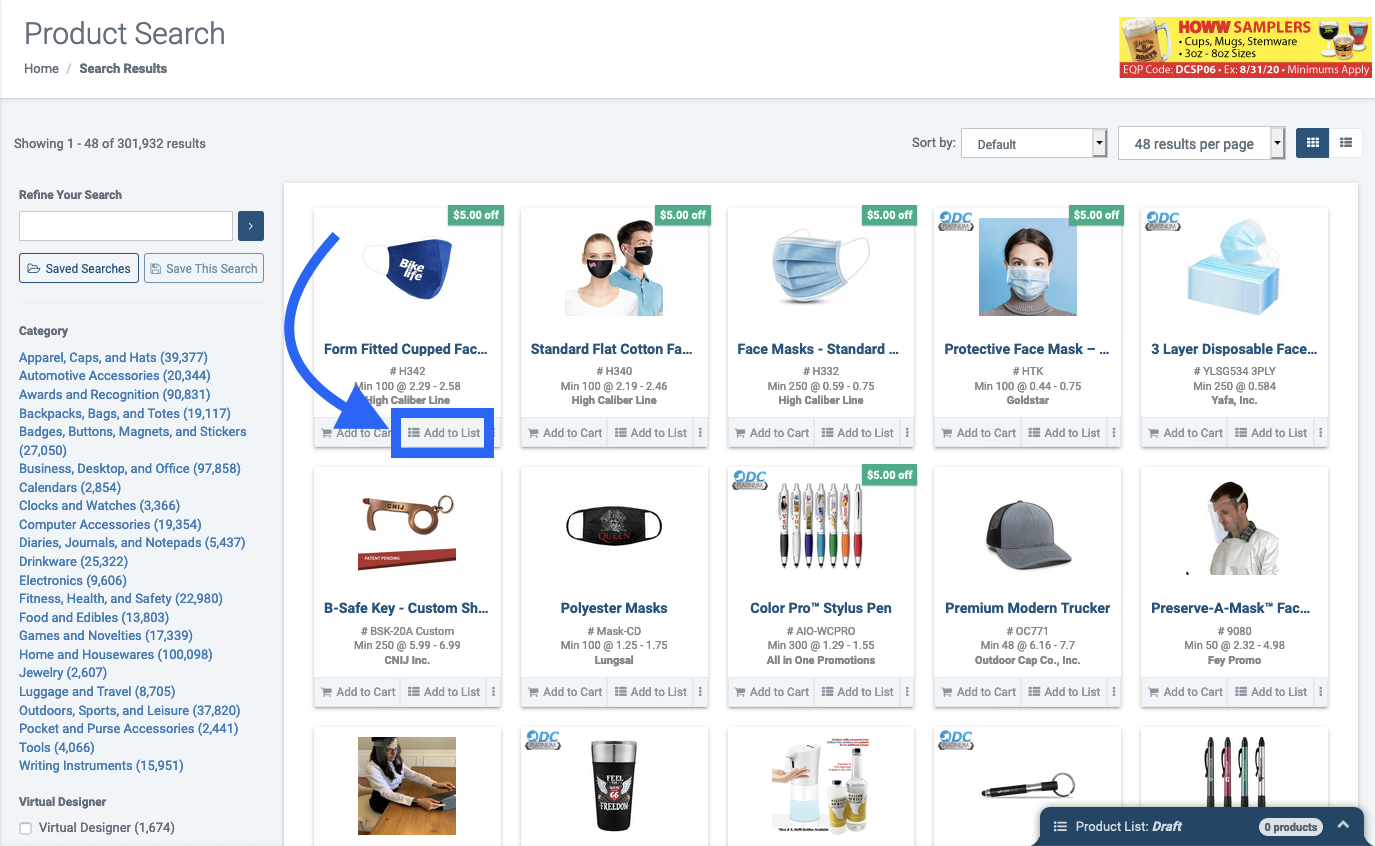Open more options for Premium Modern Trucker
The height and width of the screenshot is (846, 1375).
pos(1114,692)
